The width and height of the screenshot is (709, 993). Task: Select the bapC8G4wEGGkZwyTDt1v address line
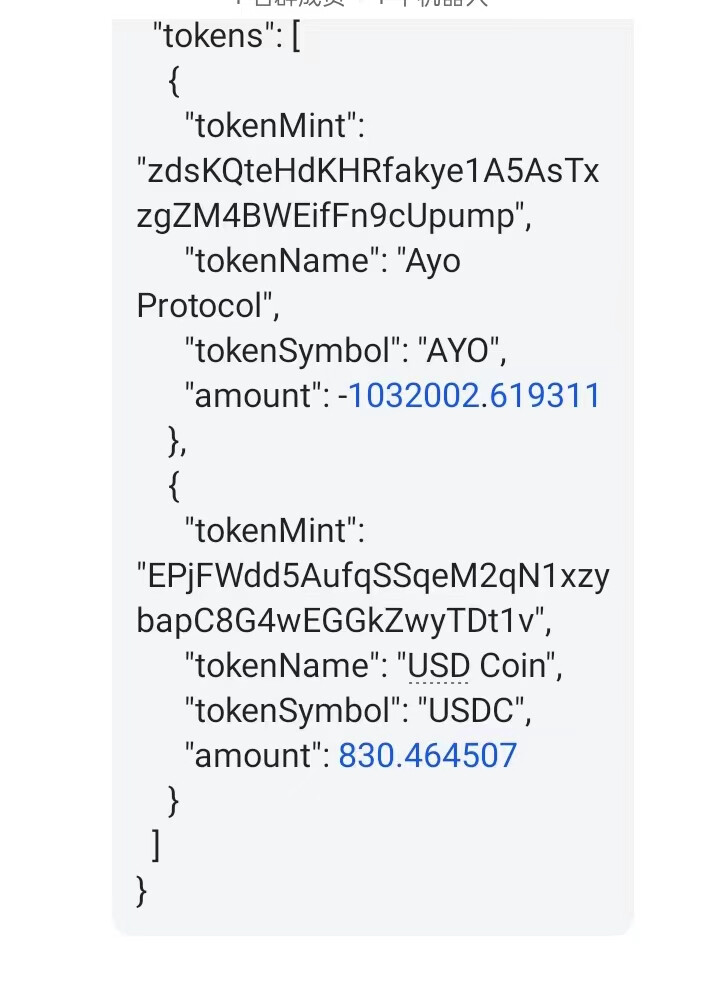[x=344, y=621]
